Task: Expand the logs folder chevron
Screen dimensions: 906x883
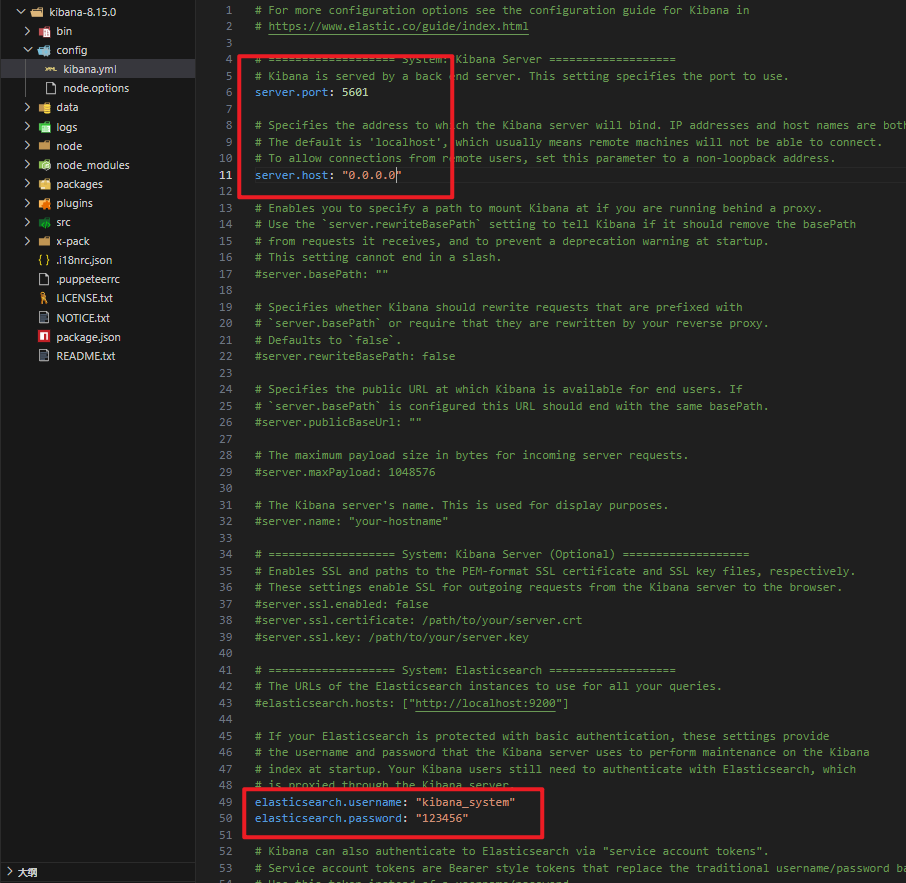Action: click(27, 126)
